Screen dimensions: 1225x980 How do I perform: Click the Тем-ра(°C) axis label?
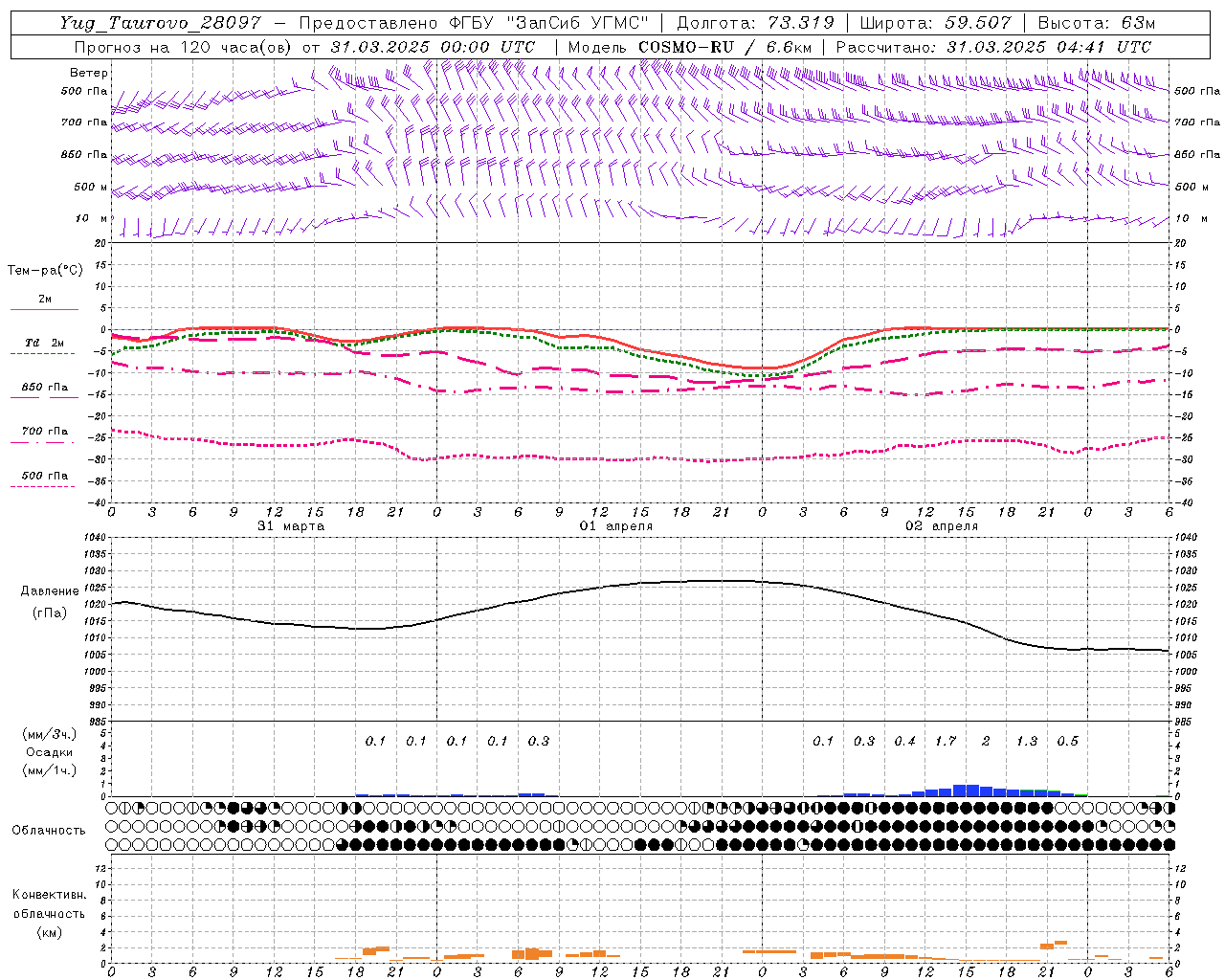[45, 271]
